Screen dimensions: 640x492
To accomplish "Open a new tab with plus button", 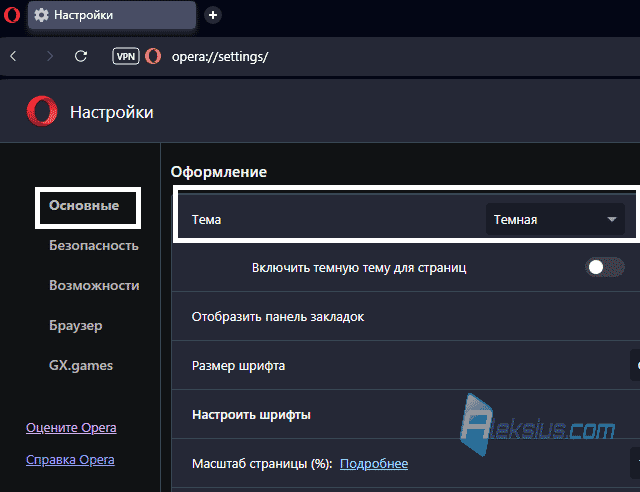I will [x=213, y=15].
